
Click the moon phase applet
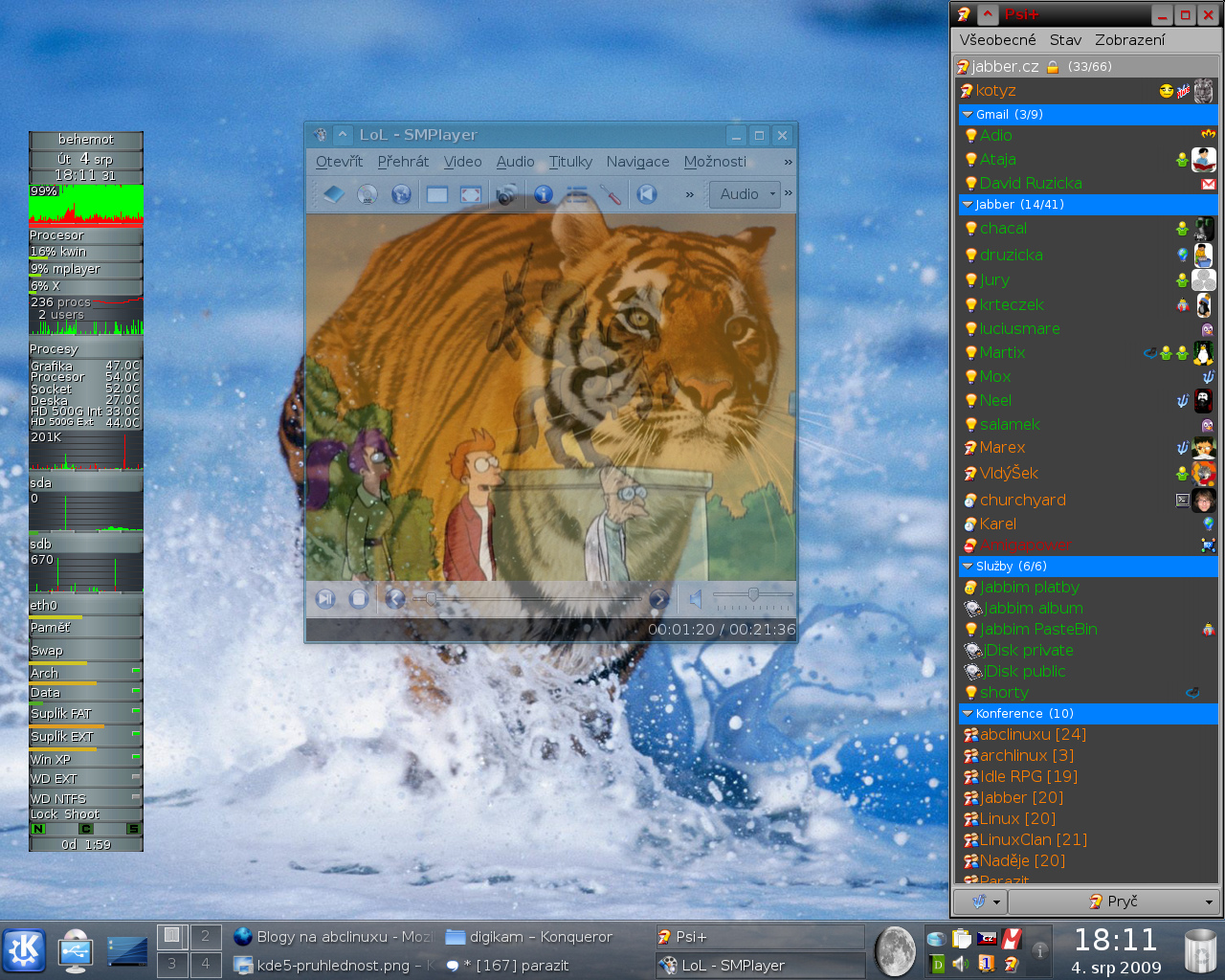pos(895,951)
